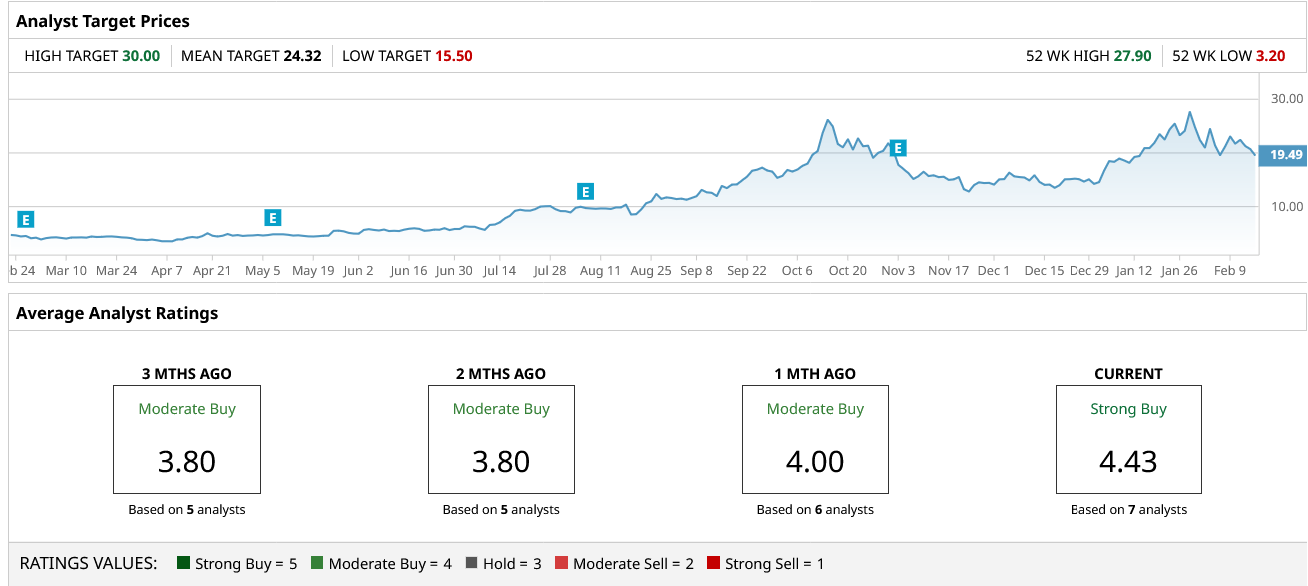Select the 3 MTHS AGO rating box
This screenshot has height=586, width=1308.
tap(187, 439)
